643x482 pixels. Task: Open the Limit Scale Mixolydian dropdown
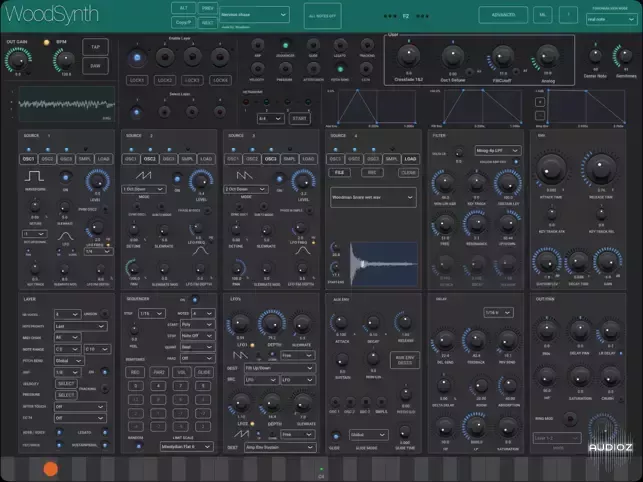coord(186,446)
